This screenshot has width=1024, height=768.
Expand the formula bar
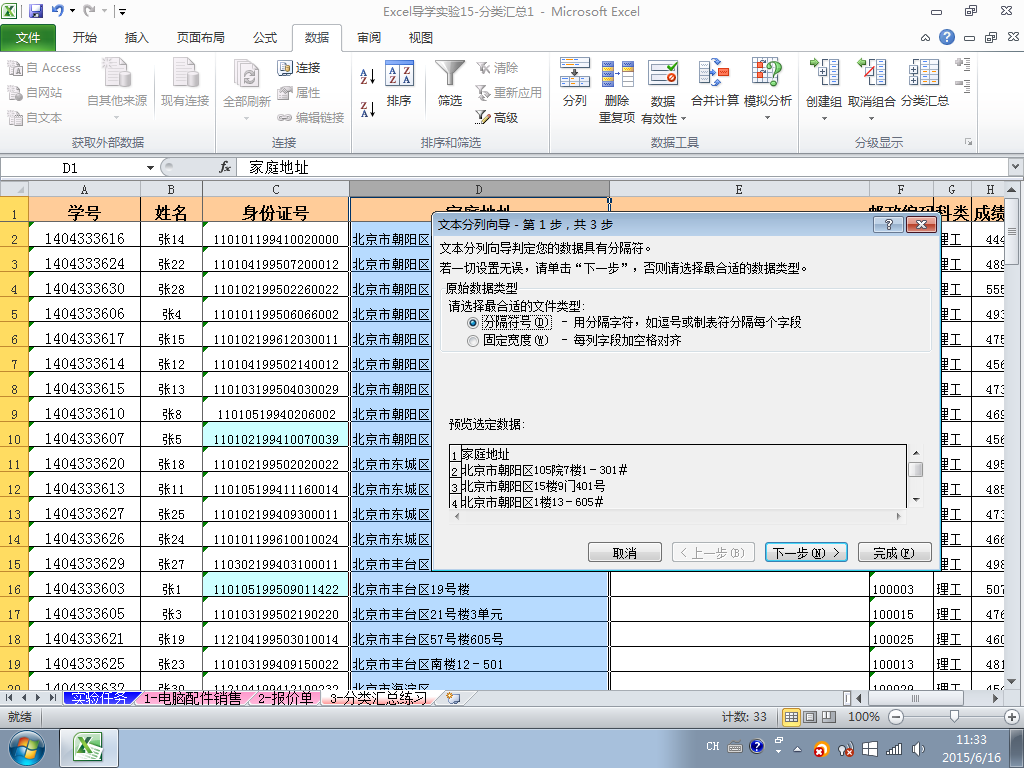1016,167
